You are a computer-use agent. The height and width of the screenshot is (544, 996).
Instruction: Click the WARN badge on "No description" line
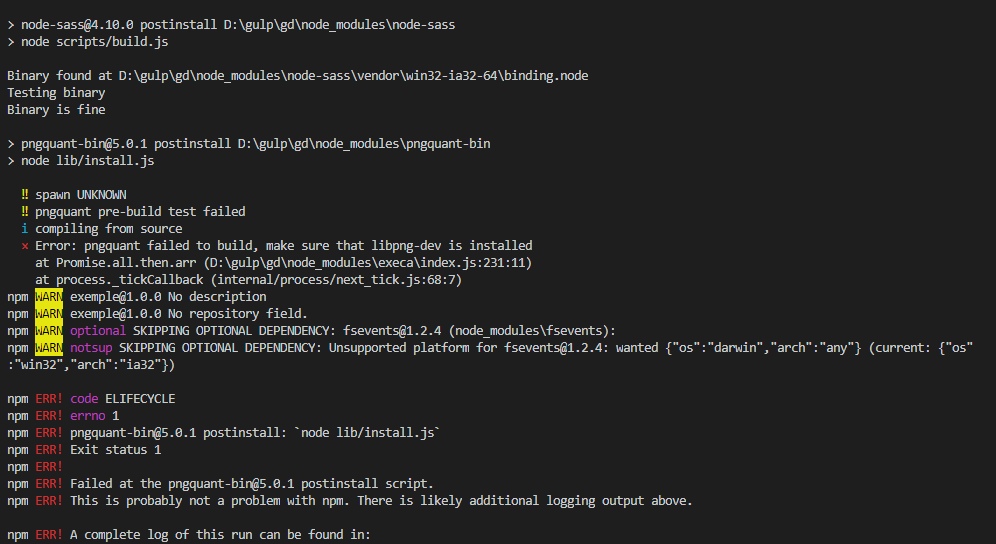coord(48,296)
